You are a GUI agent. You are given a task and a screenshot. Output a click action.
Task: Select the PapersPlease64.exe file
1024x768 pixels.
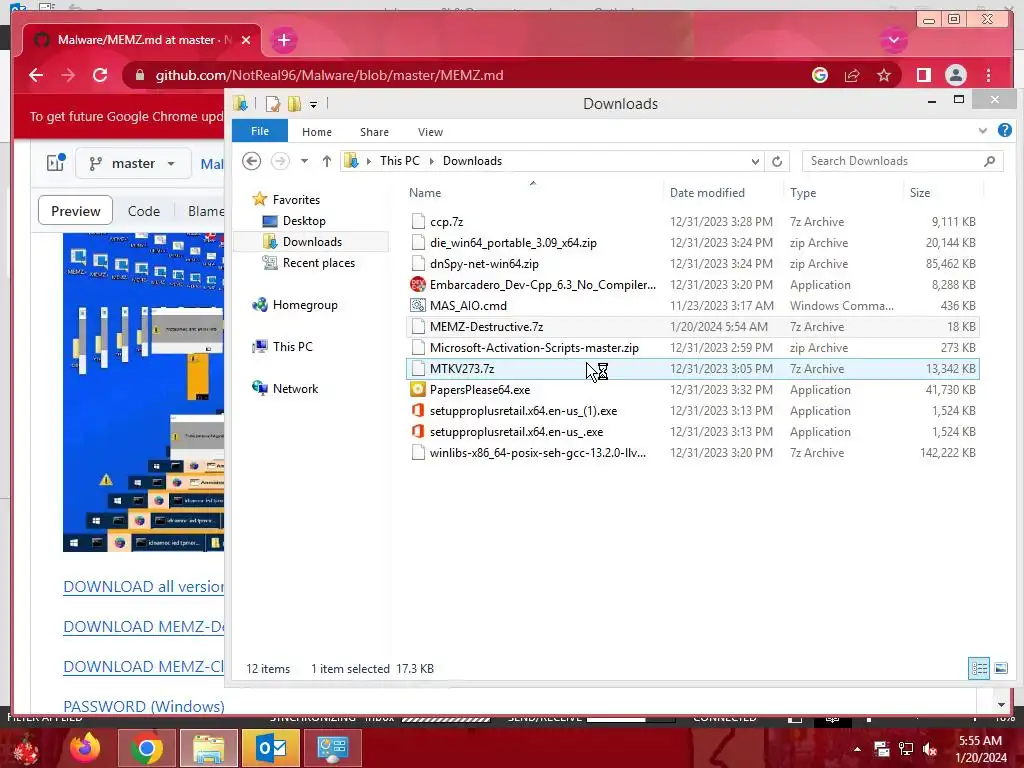692,390
